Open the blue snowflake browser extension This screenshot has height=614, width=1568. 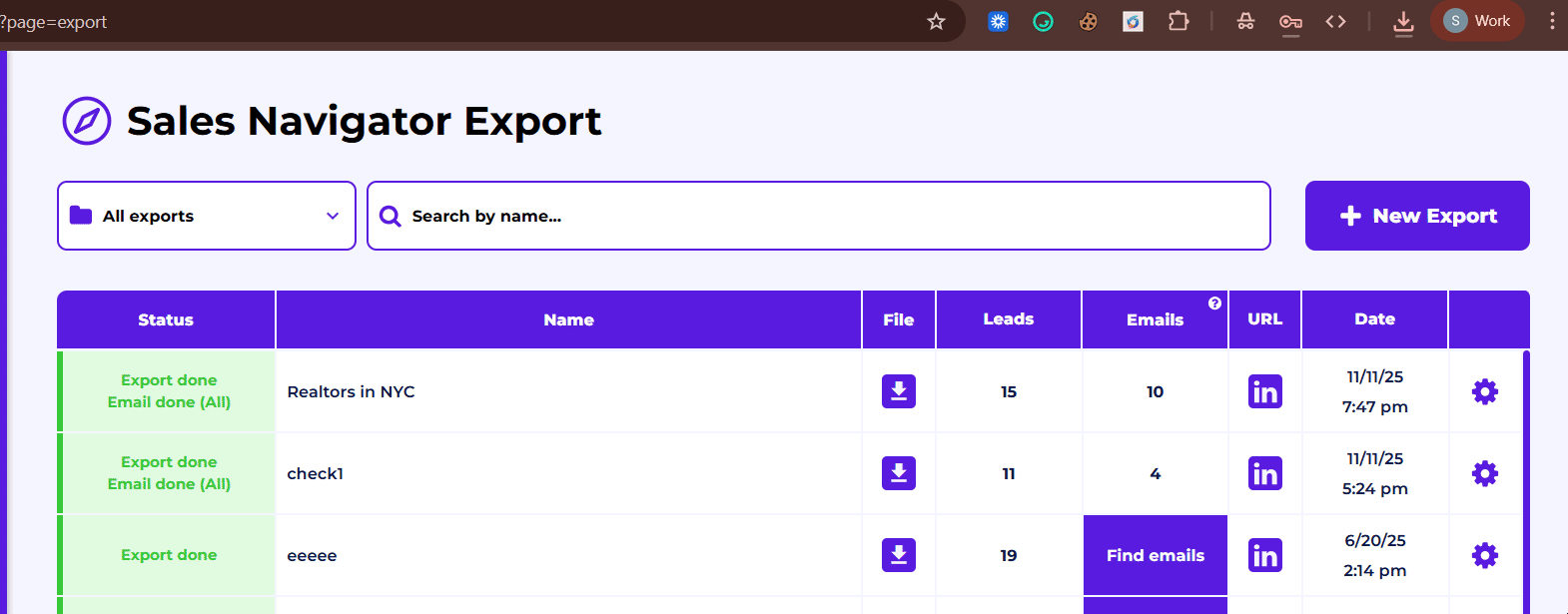point(998,21)
